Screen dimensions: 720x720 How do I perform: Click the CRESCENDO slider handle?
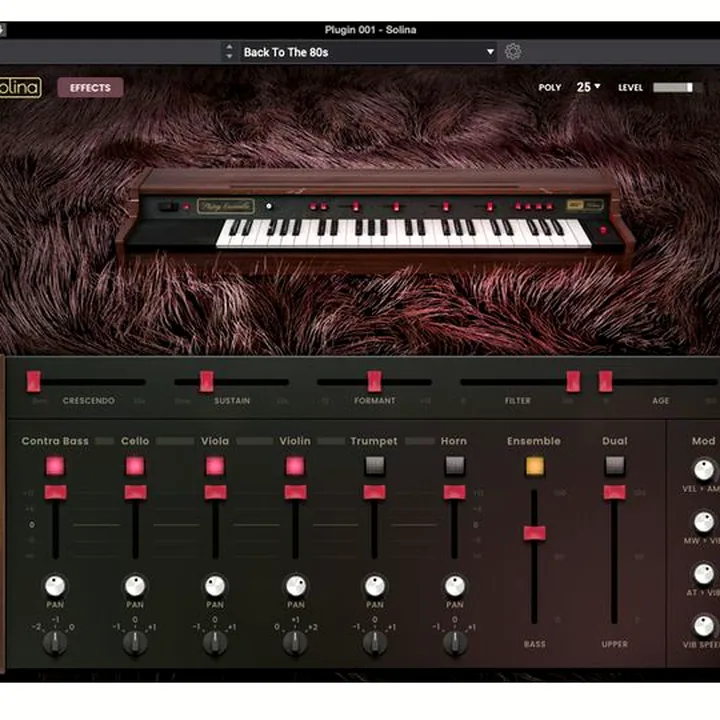pos(34,382)
